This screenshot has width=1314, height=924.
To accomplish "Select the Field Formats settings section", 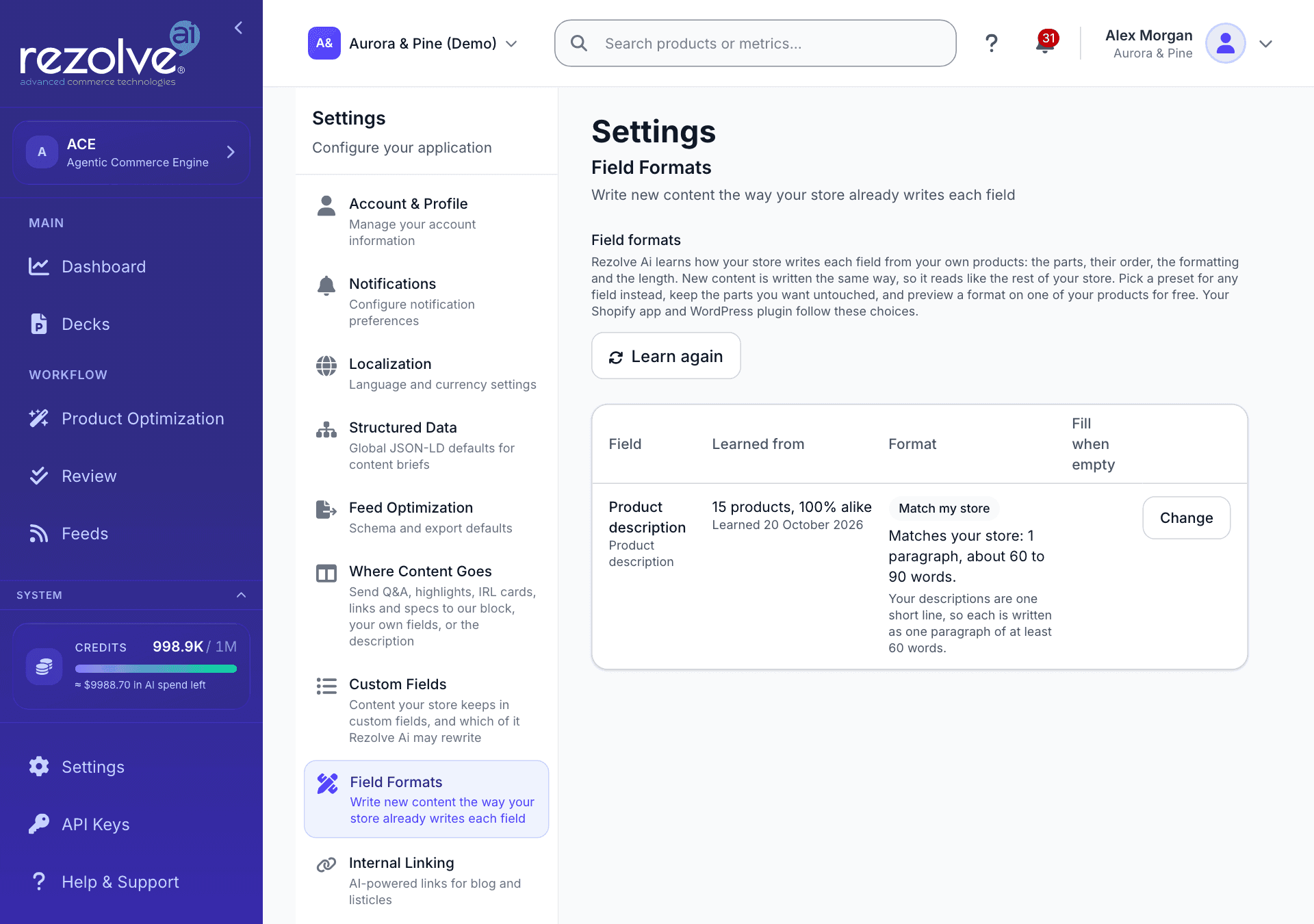I will coord(426,799).
